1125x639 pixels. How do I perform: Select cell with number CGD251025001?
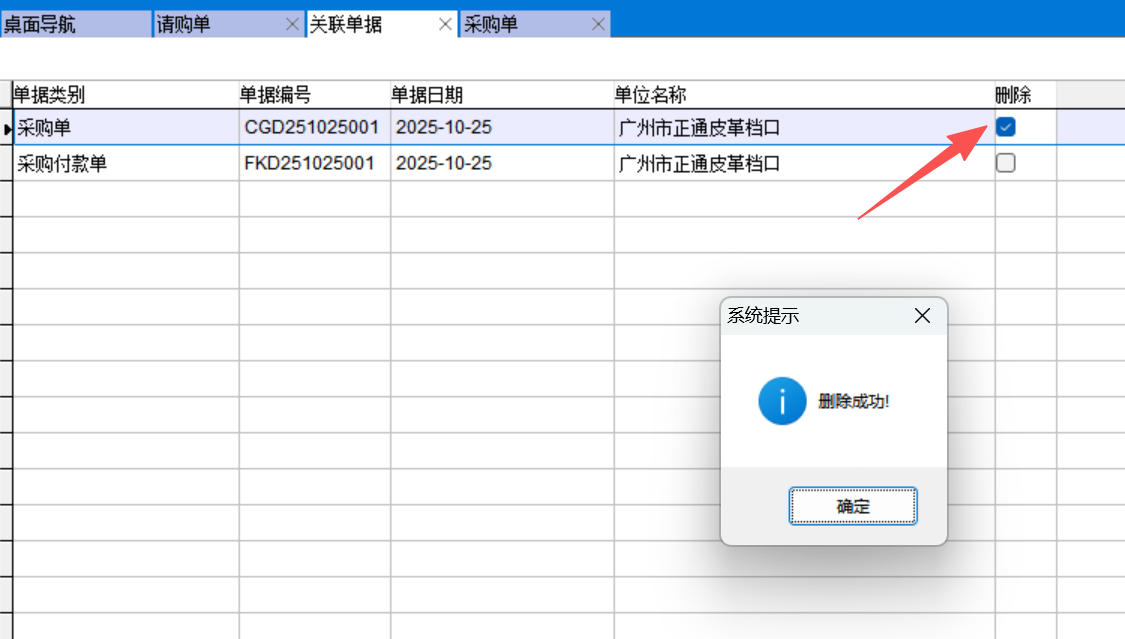(312, 128)
